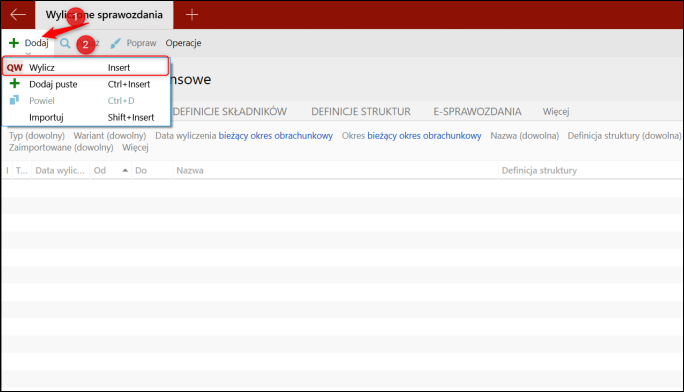Expand Więcej filters below Zaimportowane

[135, 147]
